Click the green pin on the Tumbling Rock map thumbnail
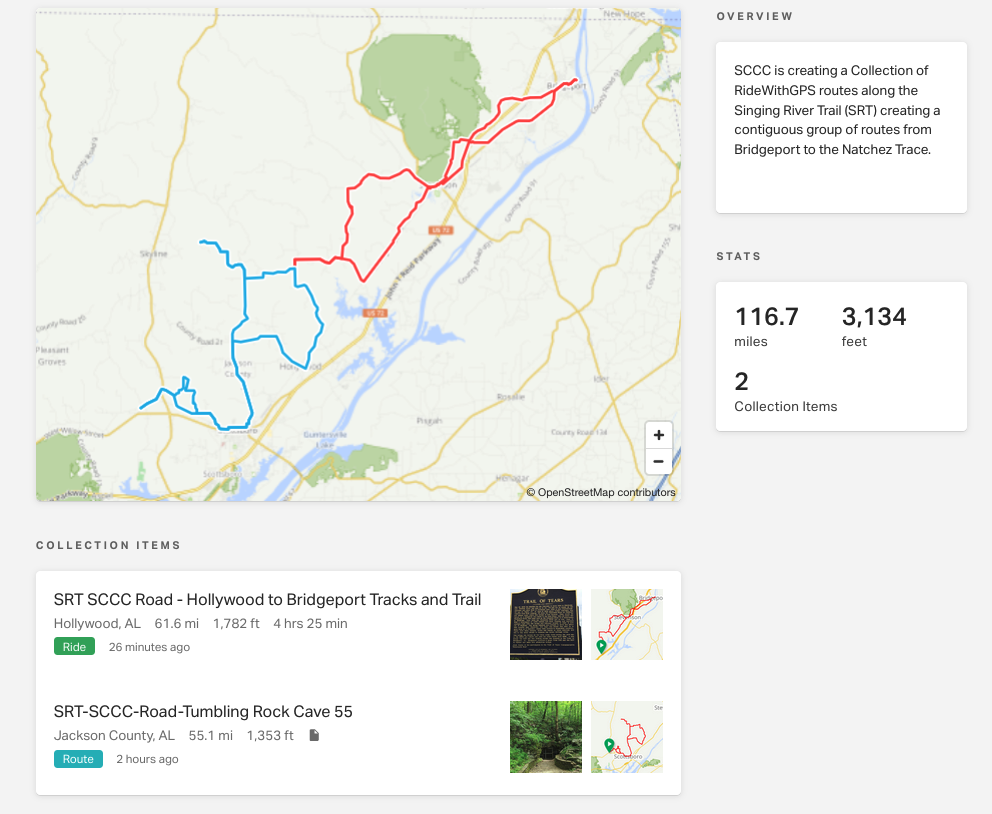This screenshot has height=814, width=992. point(607,746)
